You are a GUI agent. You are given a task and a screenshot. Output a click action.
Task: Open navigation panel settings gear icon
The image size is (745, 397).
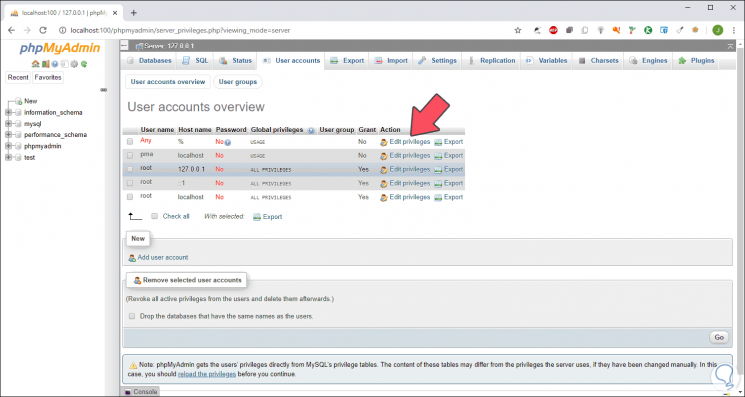click(x=74, y=64)
